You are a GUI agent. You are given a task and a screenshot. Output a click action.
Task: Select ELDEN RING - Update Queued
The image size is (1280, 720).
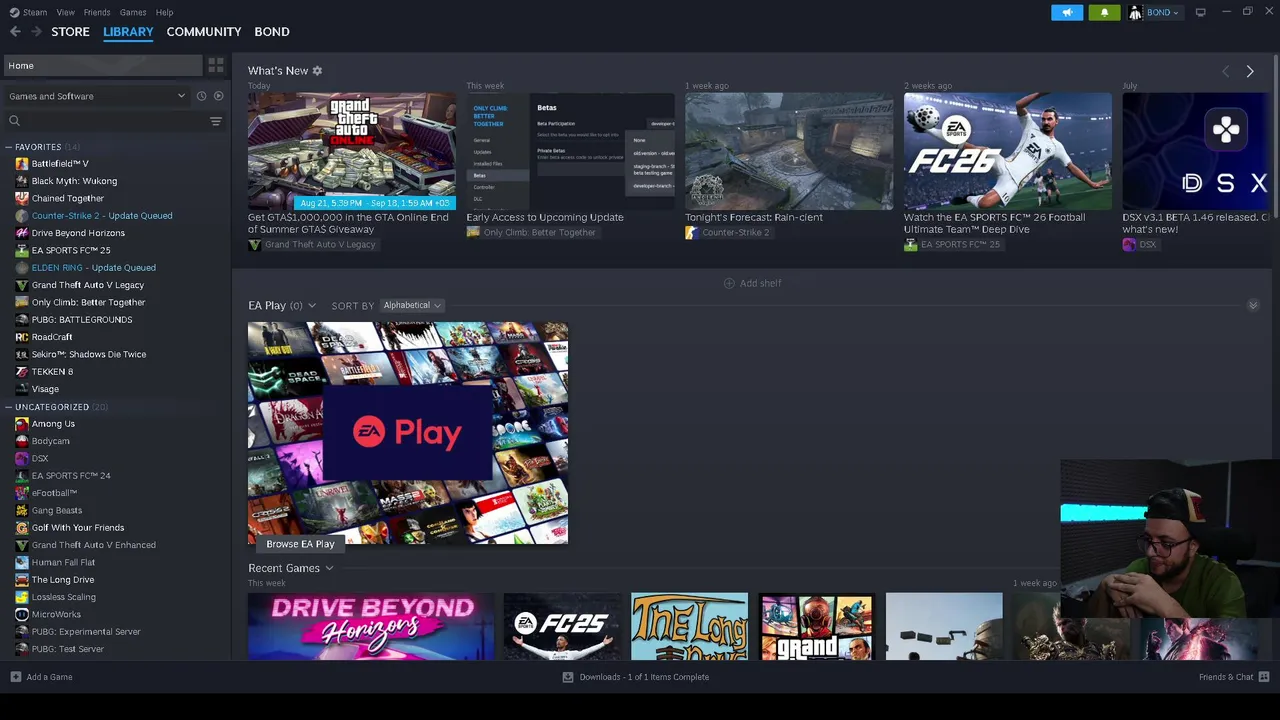[93, 268]
